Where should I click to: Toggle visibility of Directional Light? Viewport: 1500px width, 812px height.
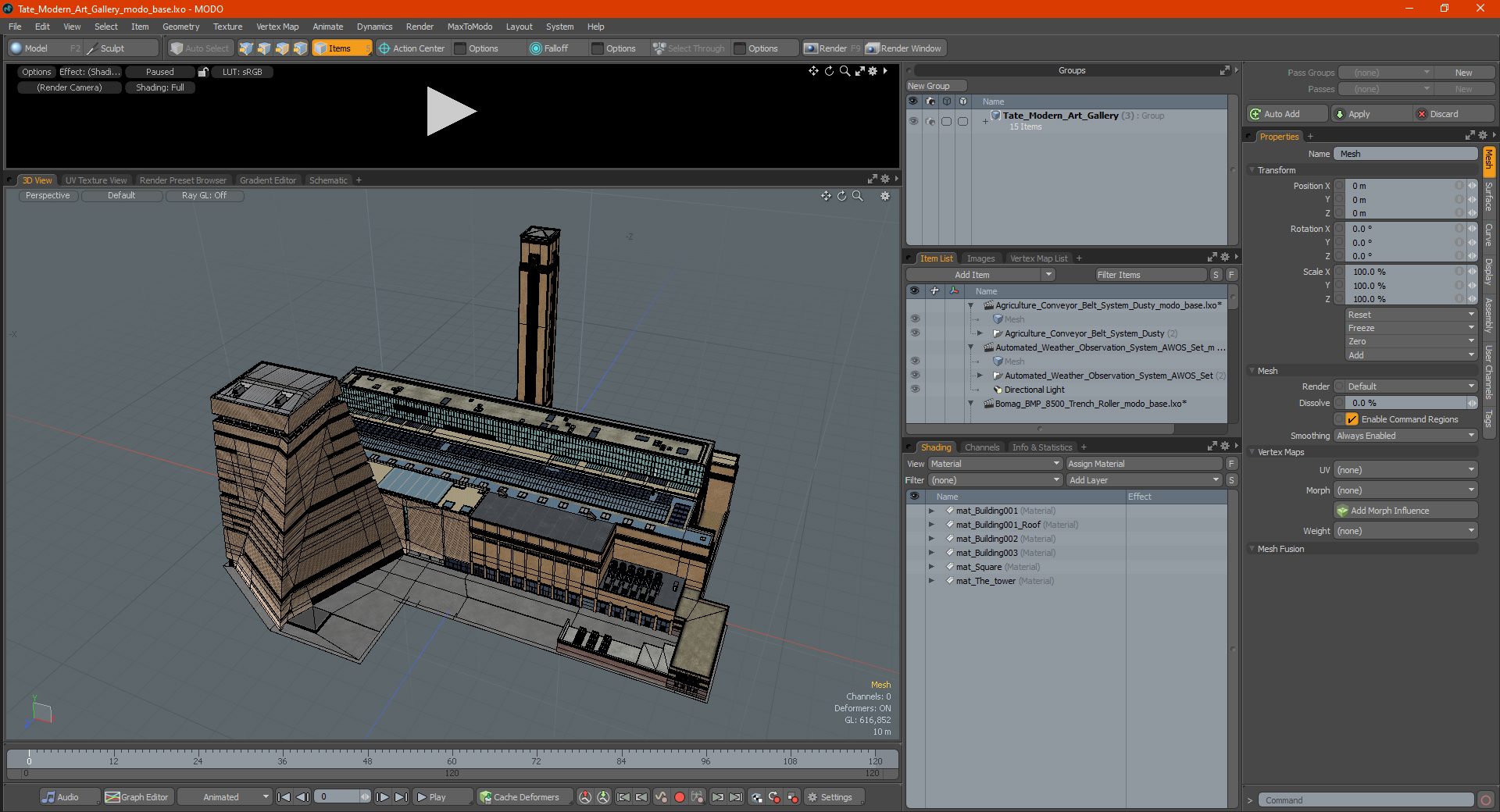(x=915, y=390)
